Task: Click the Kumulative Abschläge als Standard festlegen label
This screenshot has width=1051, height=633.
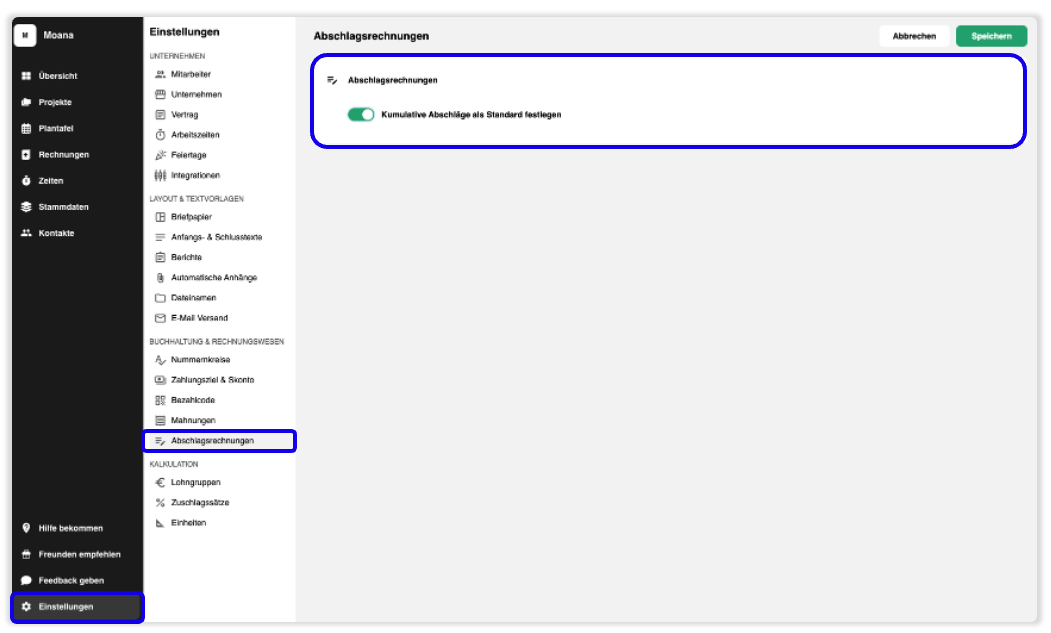Action: (x=471, y=115)
